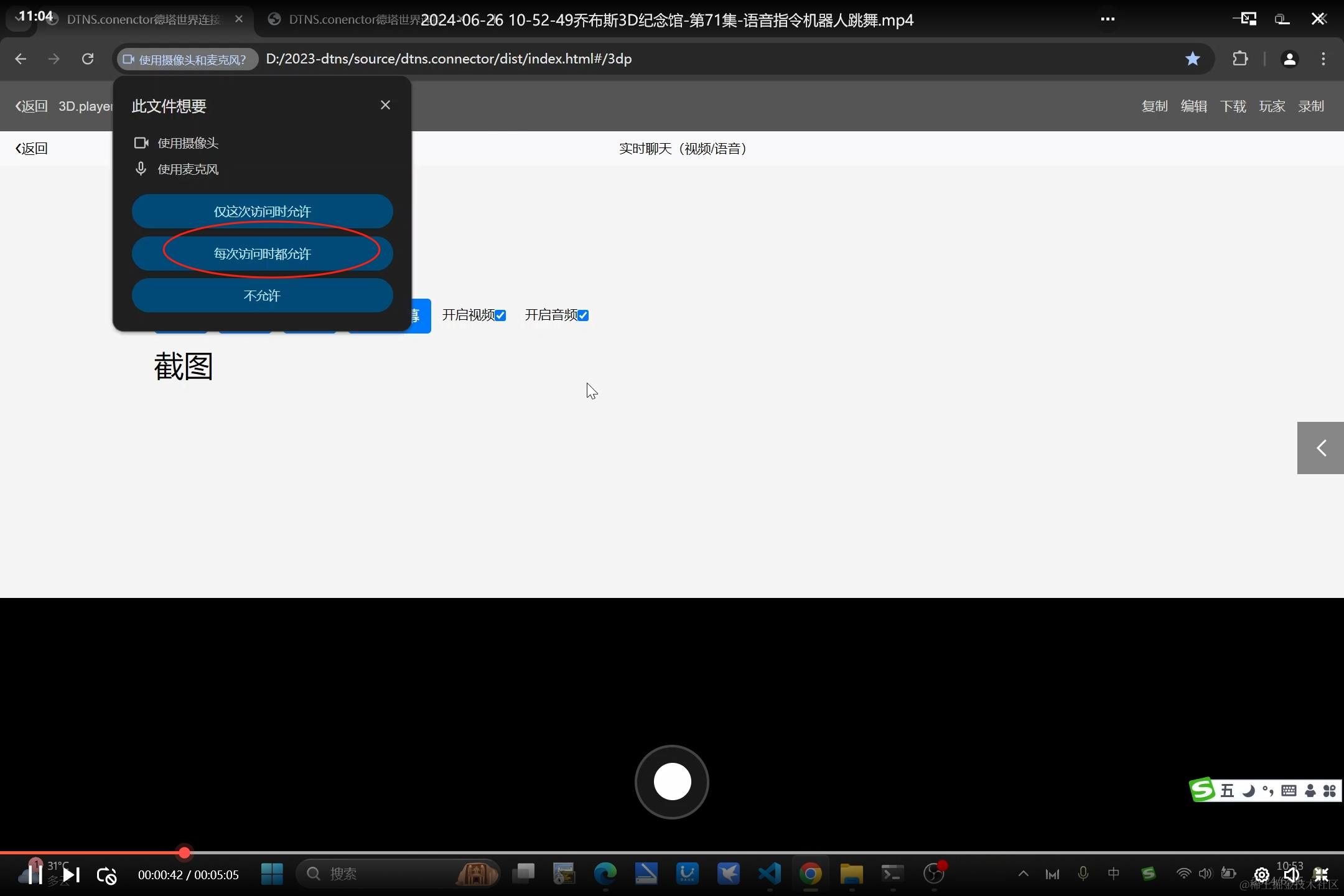This screenshot has height=896, width=1344.
Task: Pause the video playback
Action: click(35, 875)
